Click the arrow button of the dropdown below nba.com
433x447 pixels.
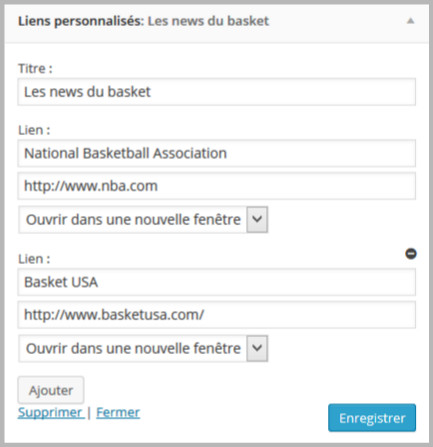257,220
